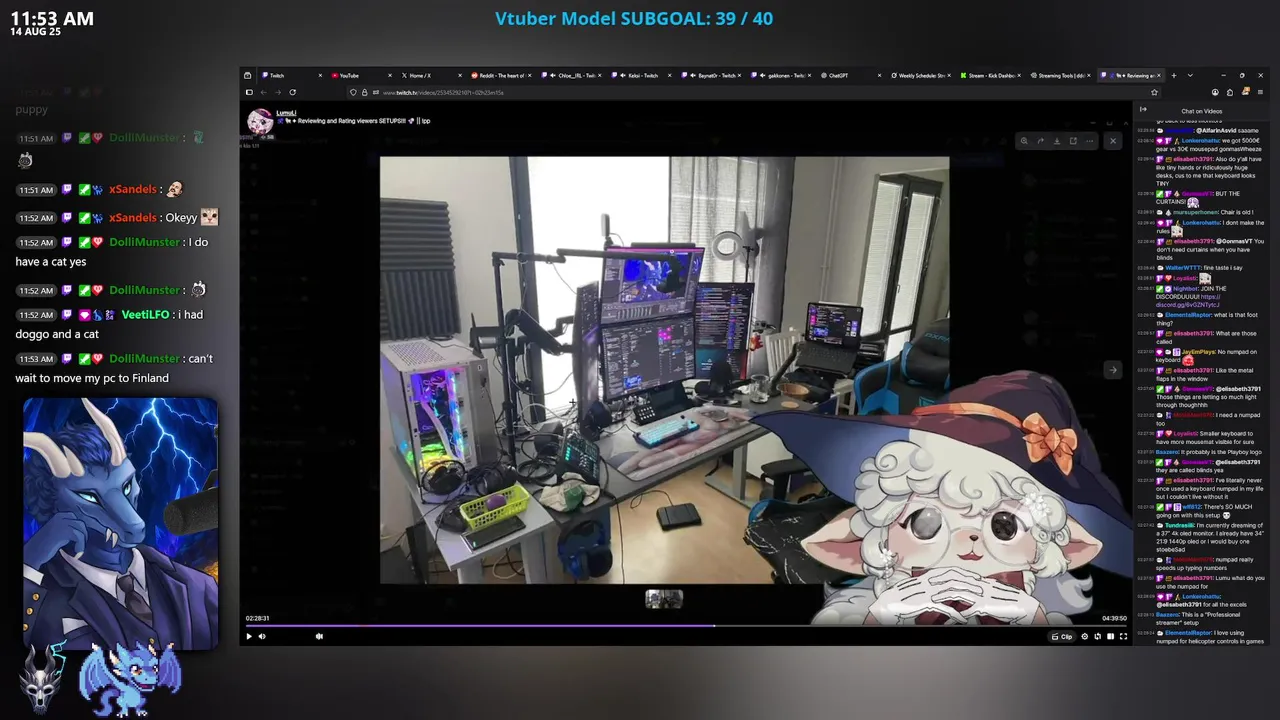Go forward in browser history

pos(278,92)
